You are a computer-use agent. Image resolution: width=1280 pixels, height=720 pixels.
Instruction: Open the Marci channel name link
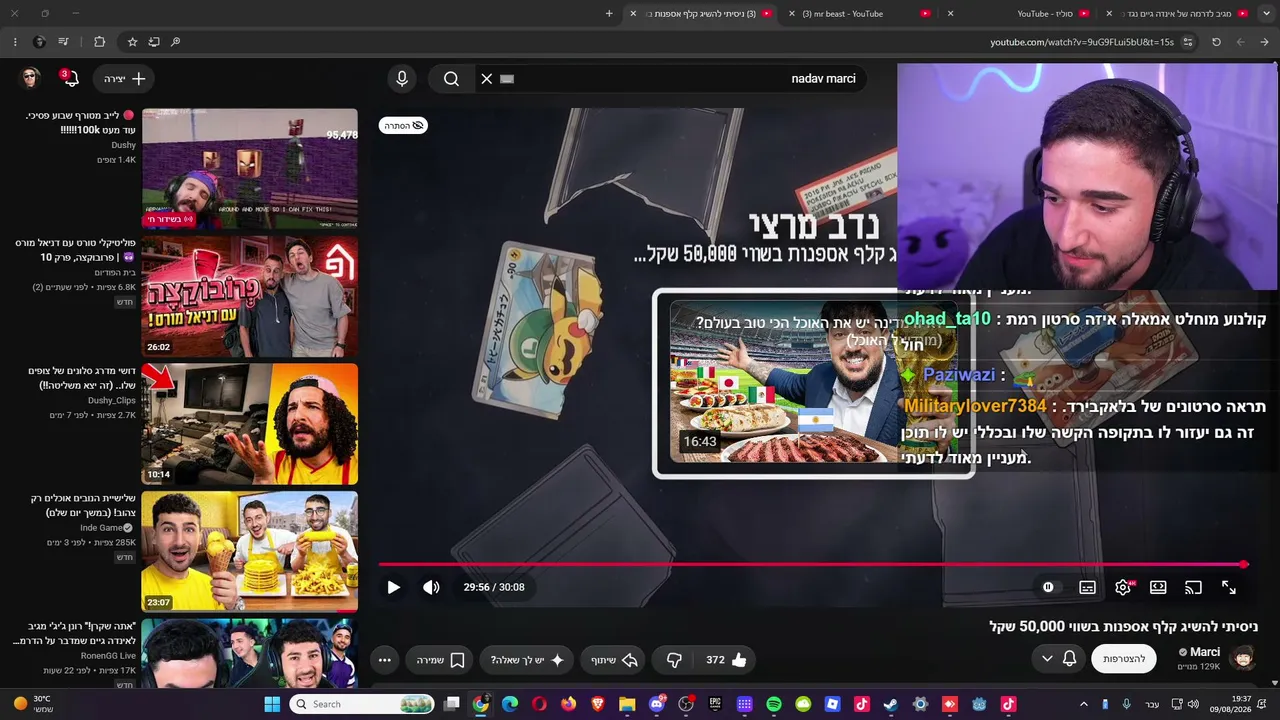click(1205, 652)
